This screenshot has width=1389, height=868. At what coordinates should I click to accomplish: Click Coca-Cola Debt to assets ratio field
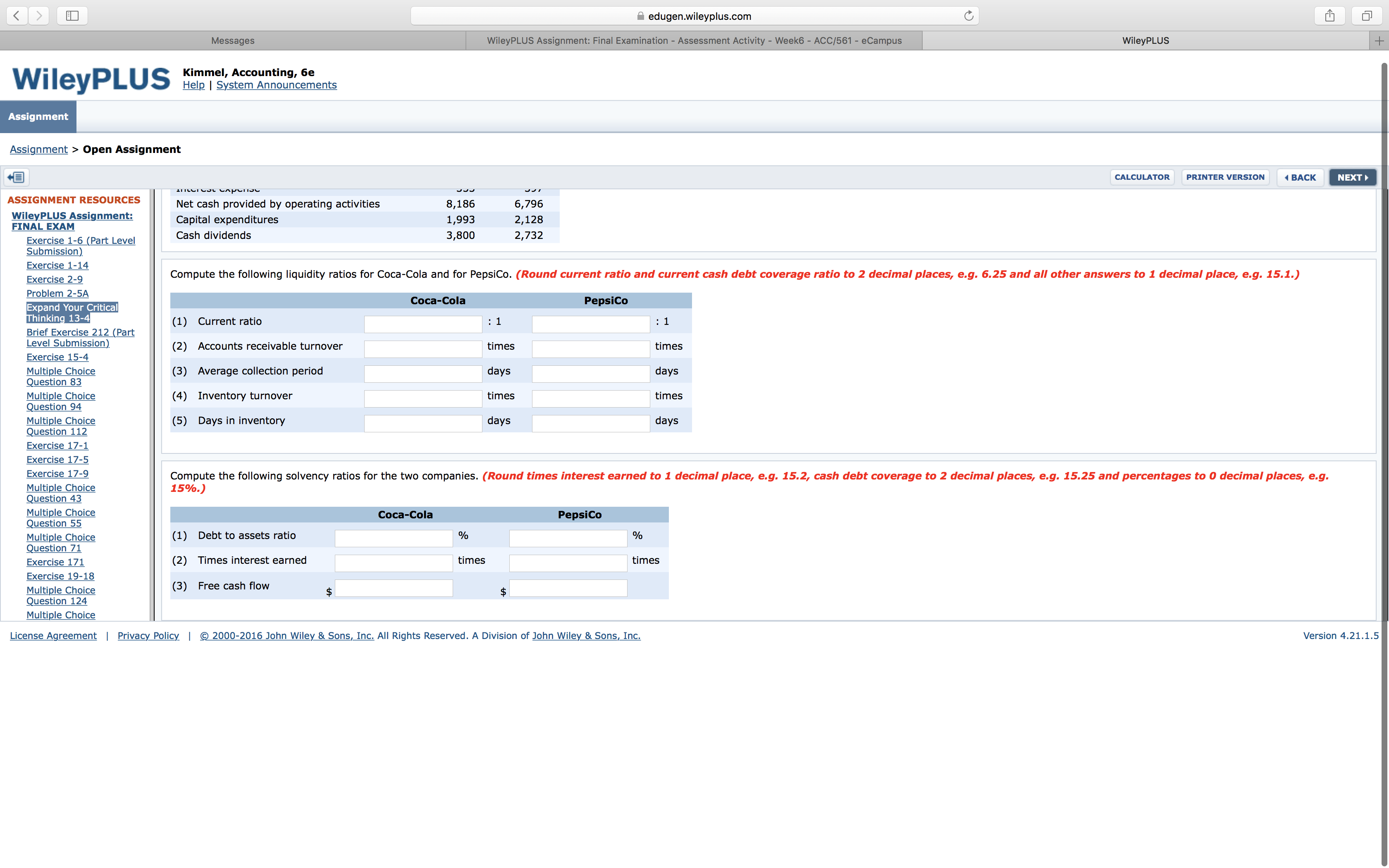click(x=394, y=539)
